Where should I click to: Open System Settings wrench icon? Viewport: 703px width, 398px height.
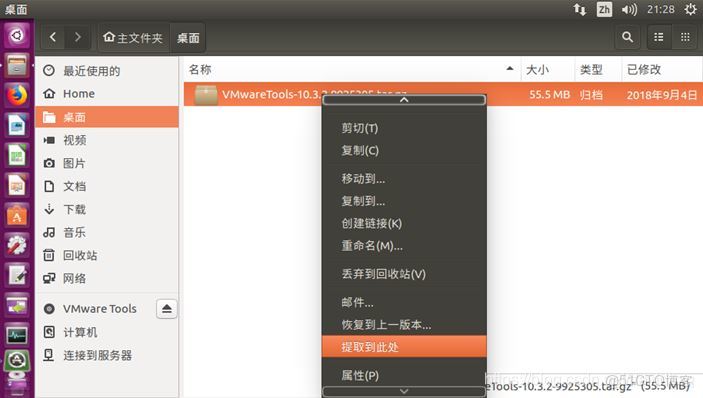click(x=17, y=245)
